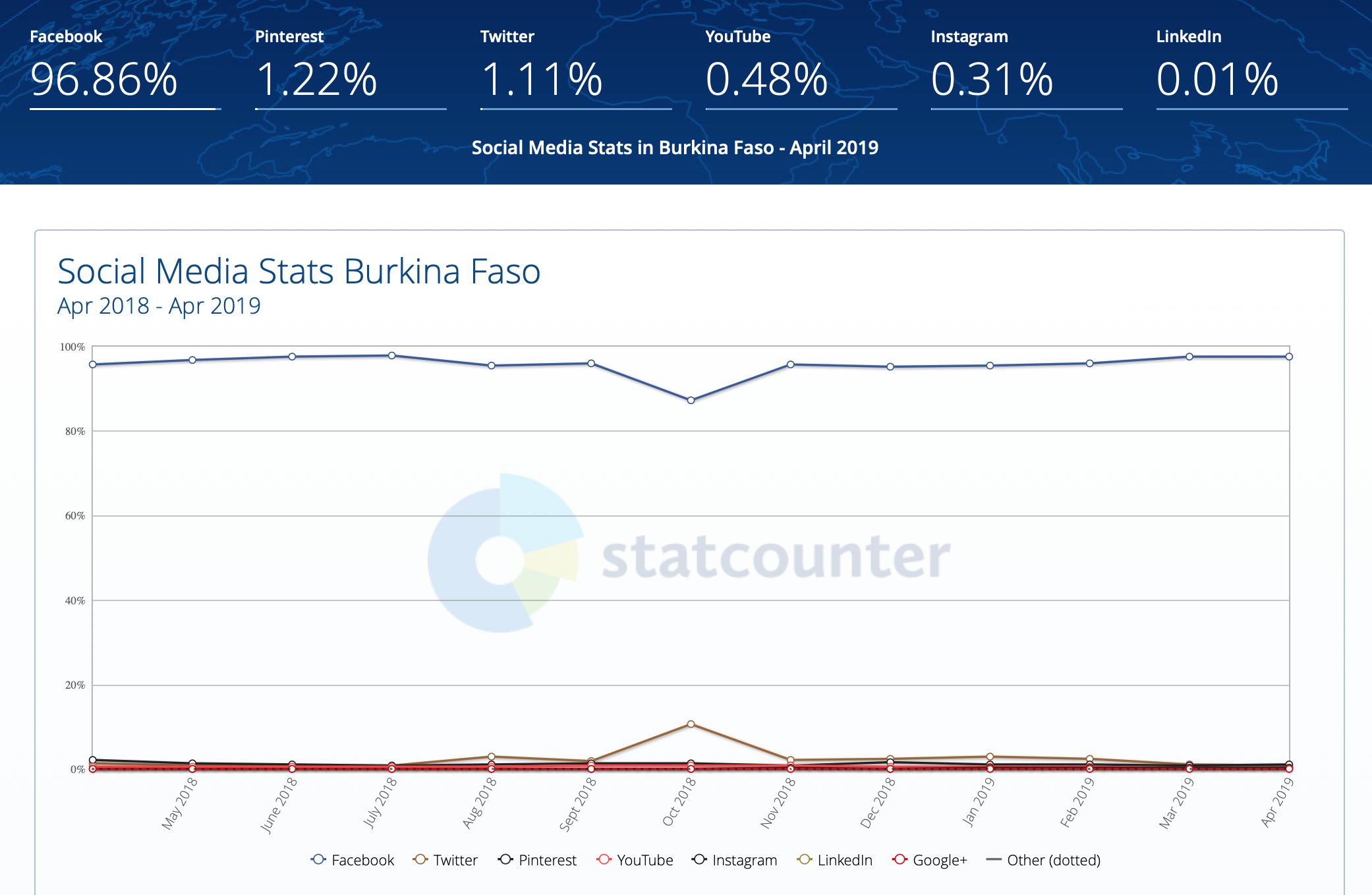
Task: Click the Twitter 1.11% stat
Action: point(542,79)
